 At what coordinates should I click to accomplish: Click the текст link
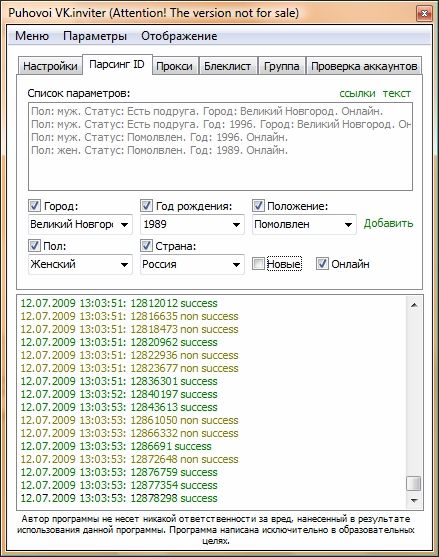[x=397, y=93]
